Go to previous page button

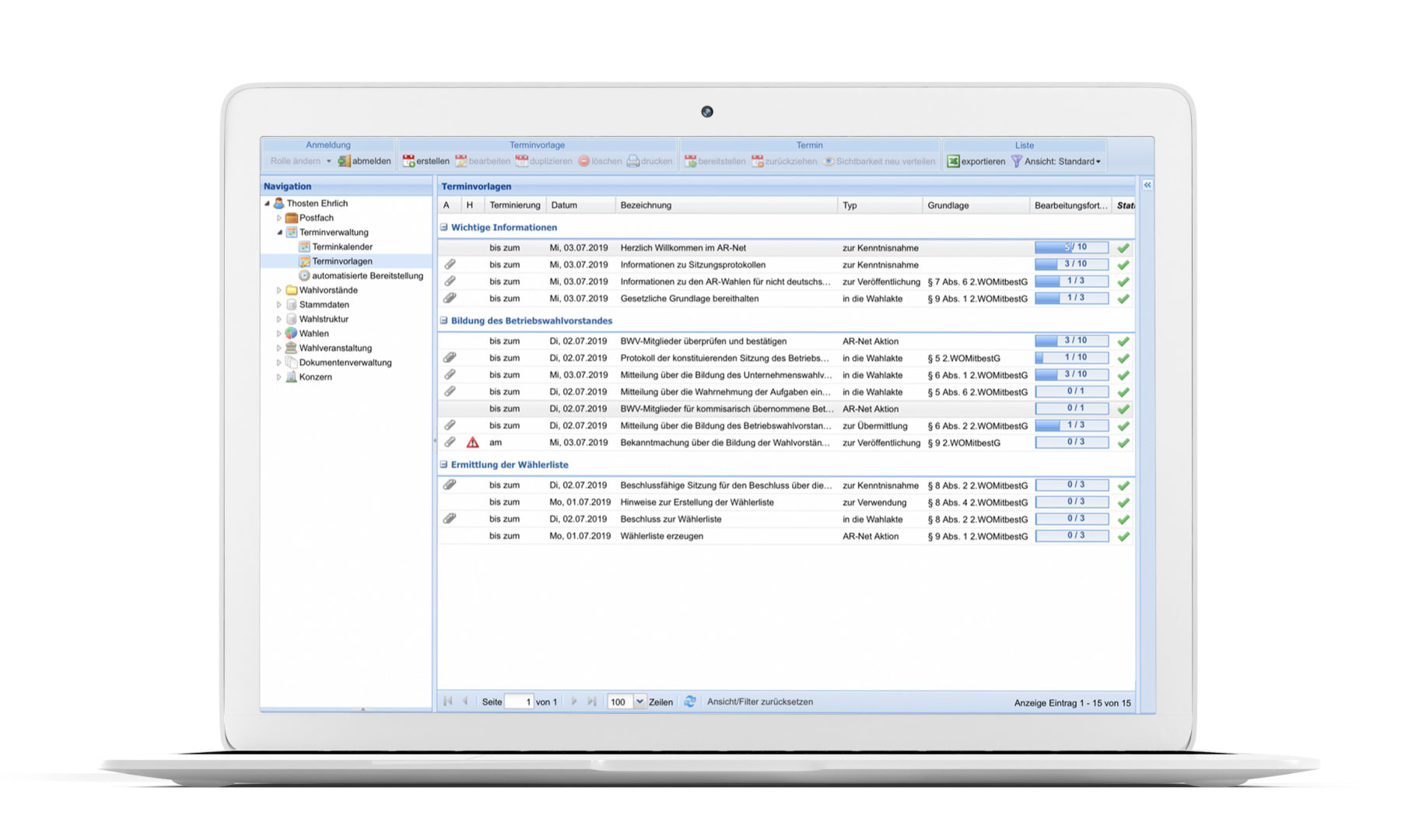tap(465, 702)
